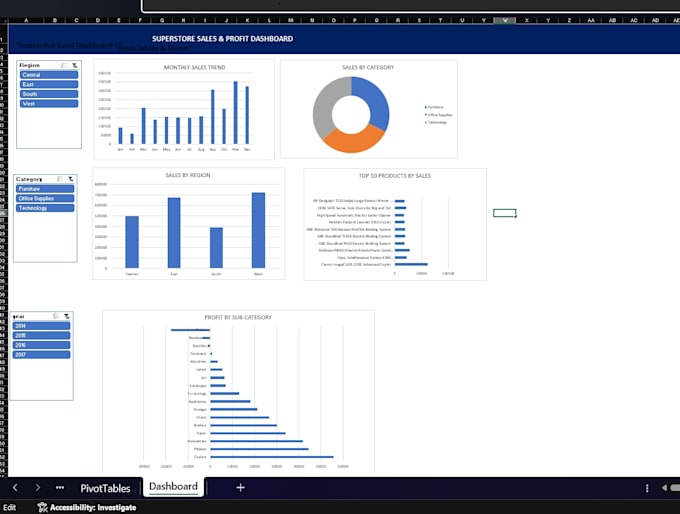Image resolution: width=680 pixels, height=514 pixels.
Task: Filter the Category slicer to Technology
Action: pos(45,208)
